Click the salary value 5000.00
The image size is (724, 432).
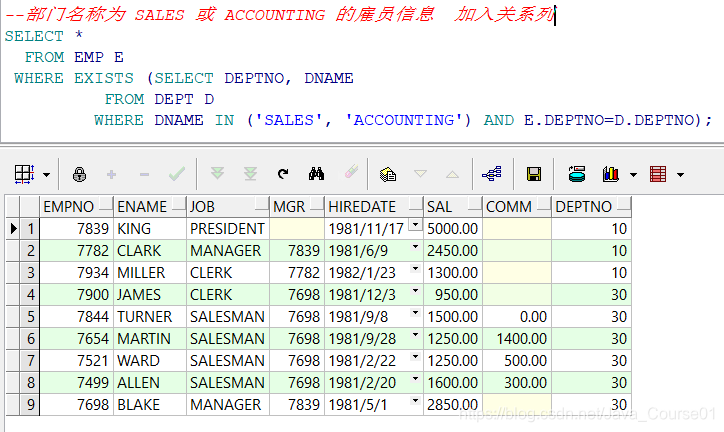453,228
